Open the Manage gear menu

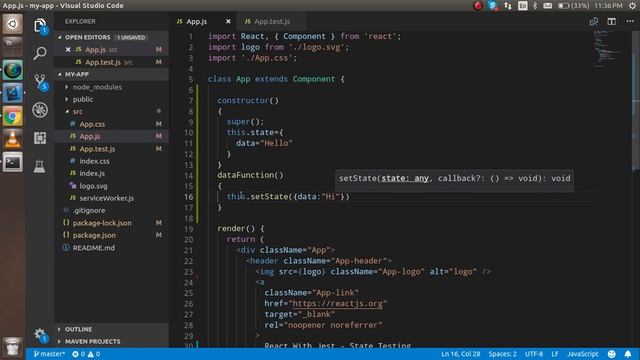click(x=40, y=335)
